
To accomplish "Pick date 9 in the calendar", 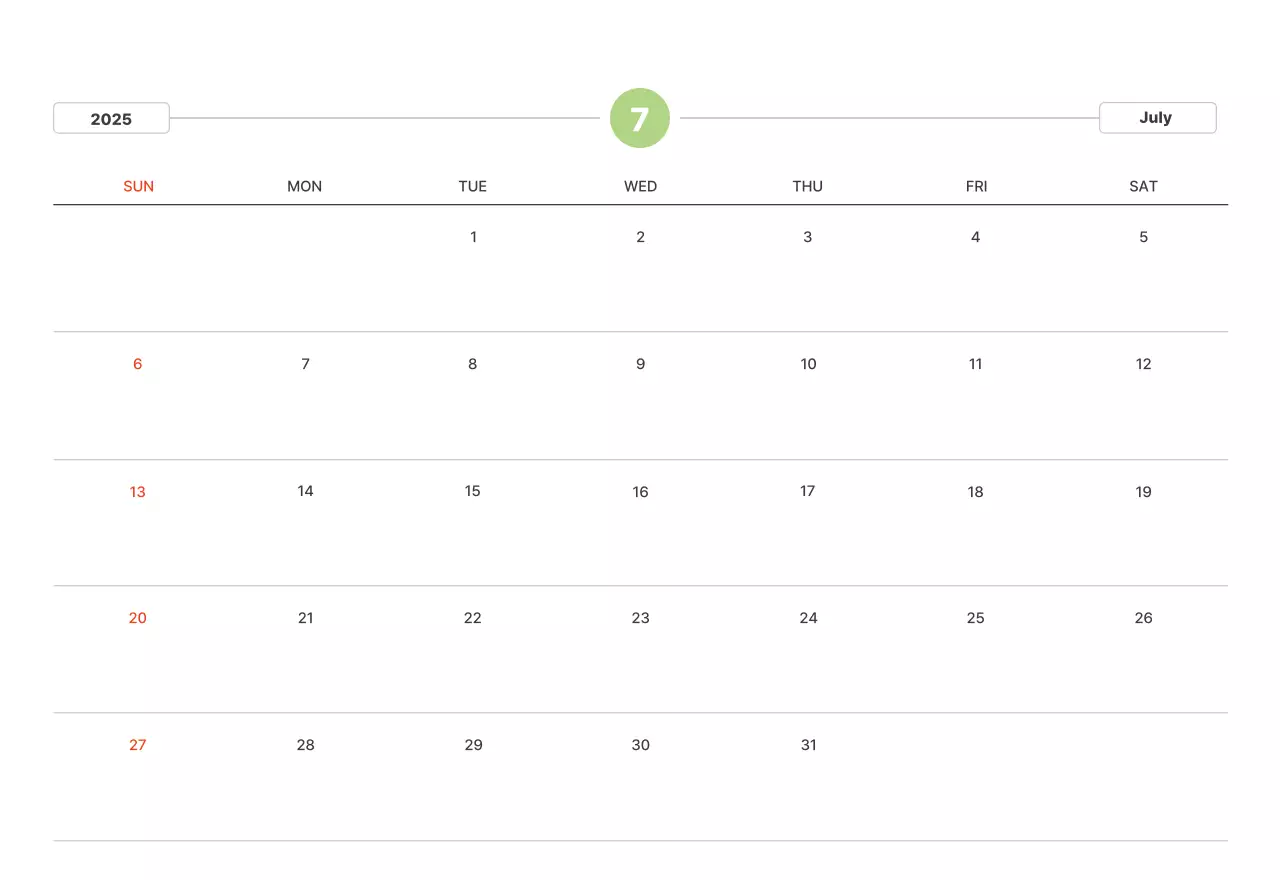I will coord(640,364).
